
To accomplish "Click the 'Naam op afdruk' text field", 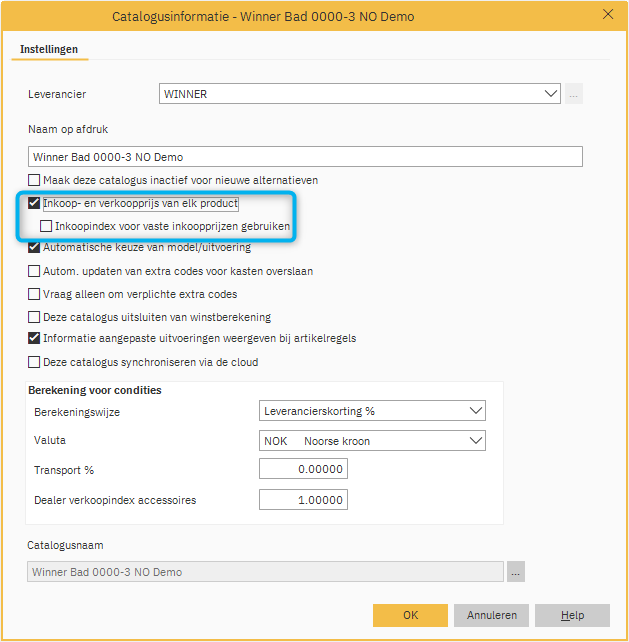I will [305, 157].
